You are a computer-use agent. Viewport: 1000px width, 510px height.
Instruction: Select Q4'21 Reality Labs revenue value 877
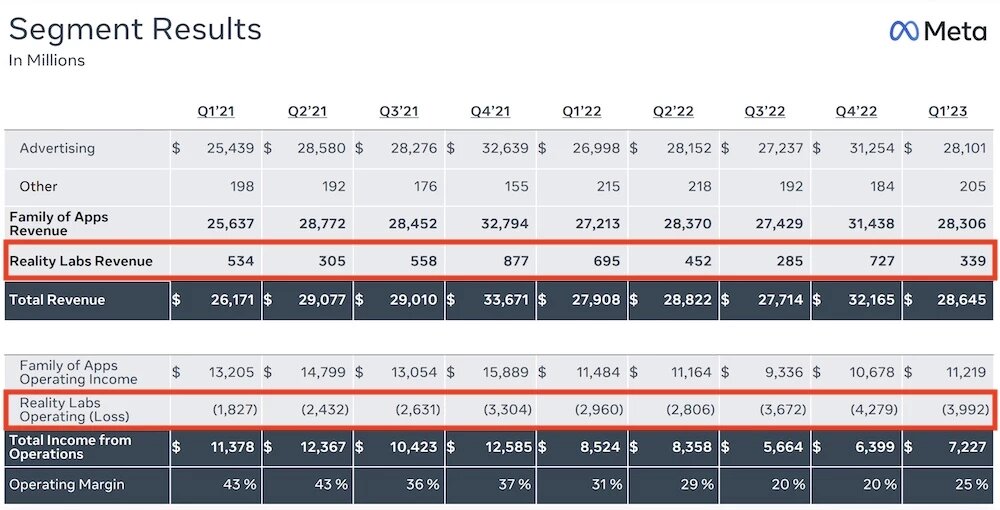coord(515,261)
